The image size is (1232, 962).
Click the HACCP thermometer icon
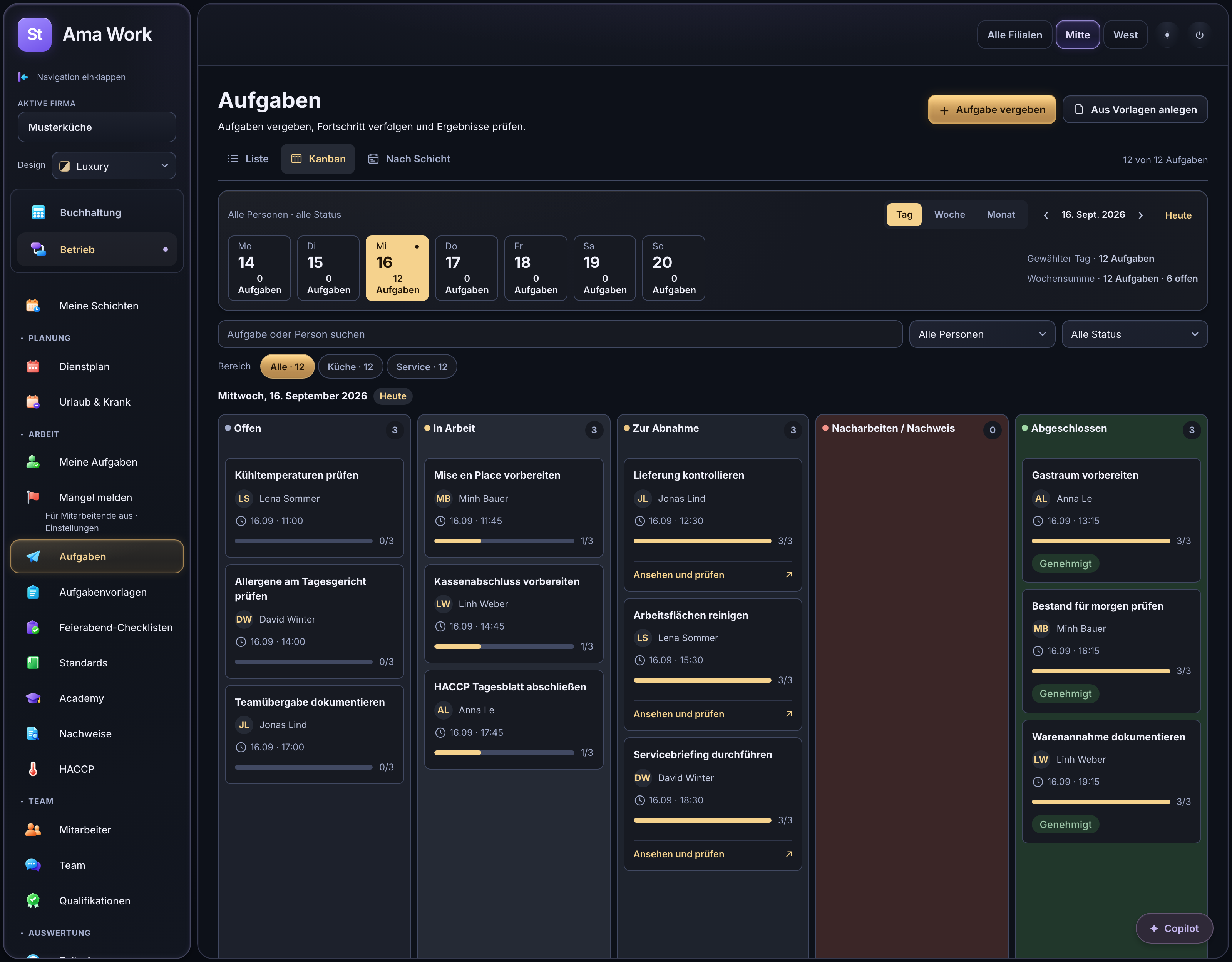click(33, 769)
